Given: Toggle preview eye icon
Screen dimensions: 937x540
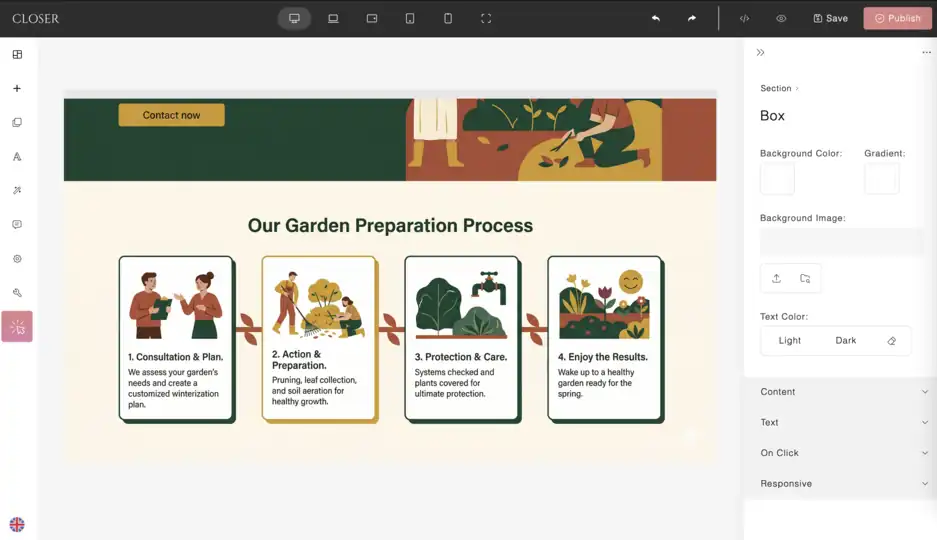Looking at the screenshot, I should point(780,19).
